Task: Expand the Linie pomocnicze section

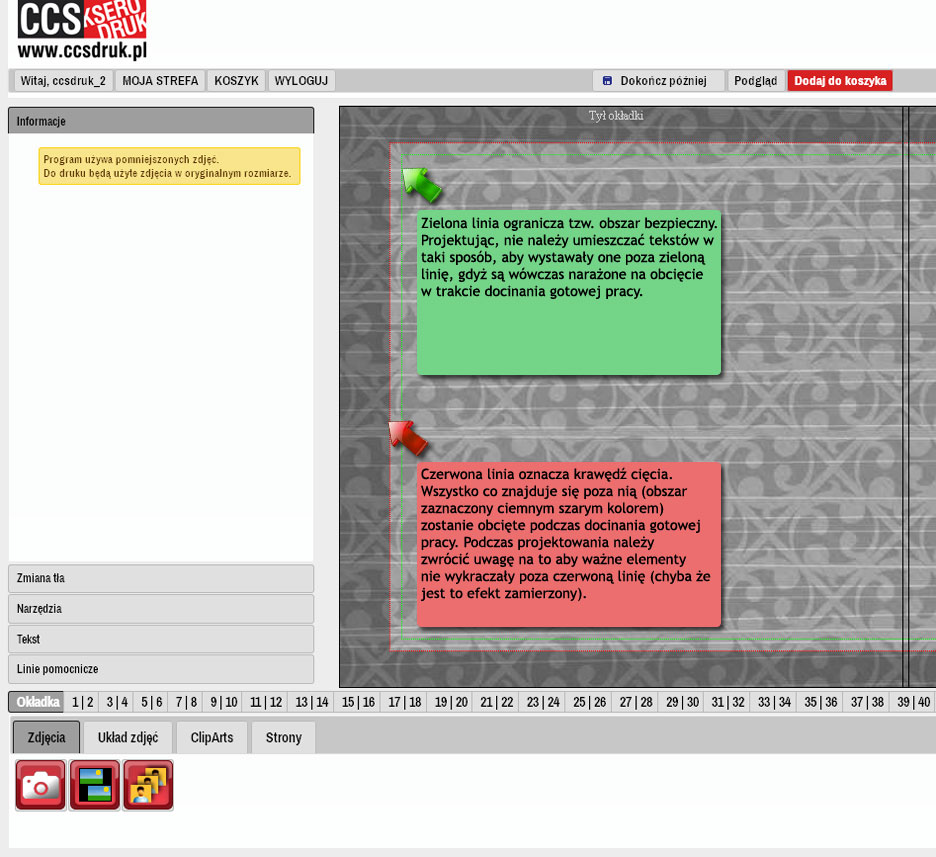Action: (161, 669)
